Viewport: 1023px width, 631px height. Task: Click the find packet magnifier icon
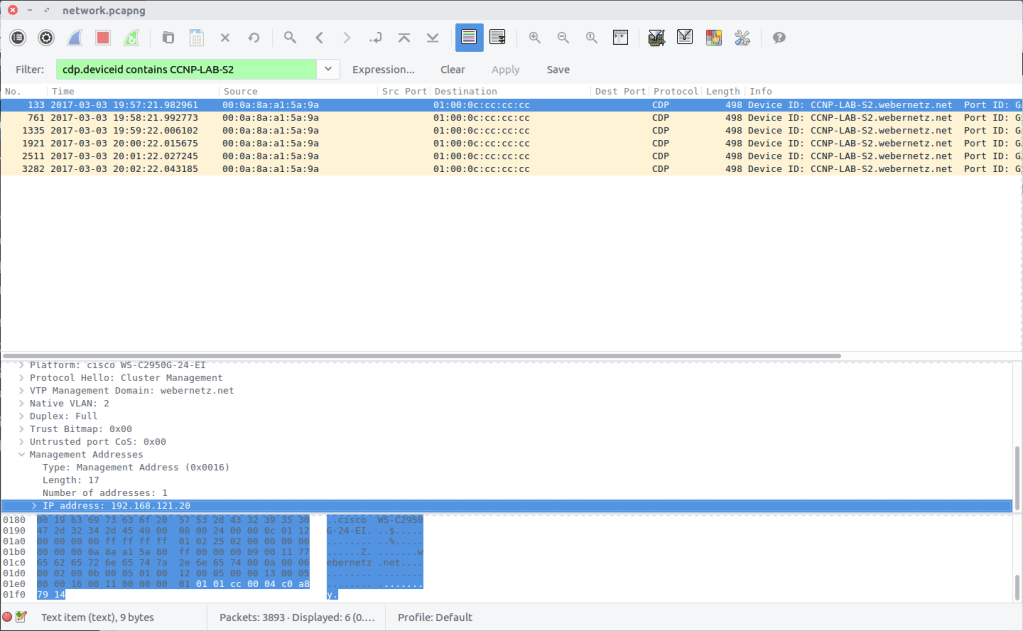(290, 38)
